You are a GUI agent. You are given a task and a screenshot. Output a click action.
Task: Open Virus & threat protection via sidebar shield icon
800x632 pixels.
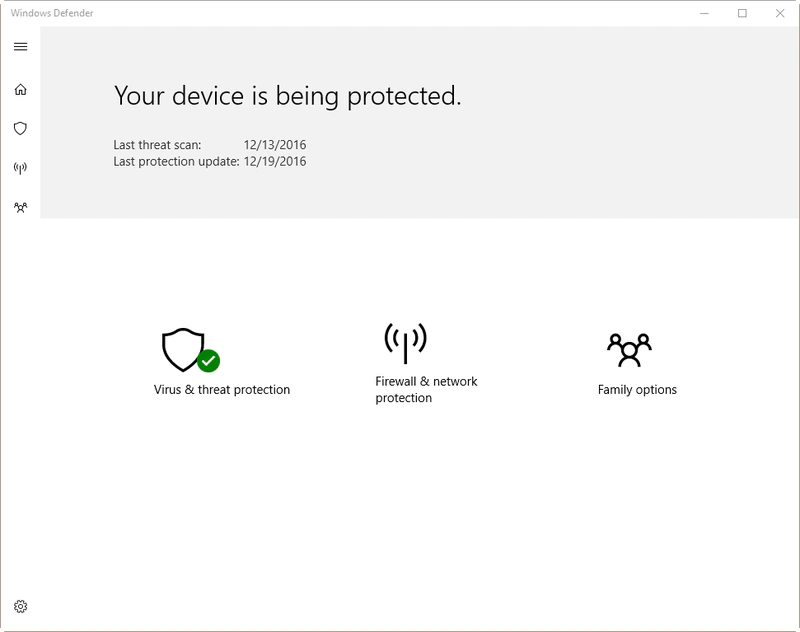[18, 128]
